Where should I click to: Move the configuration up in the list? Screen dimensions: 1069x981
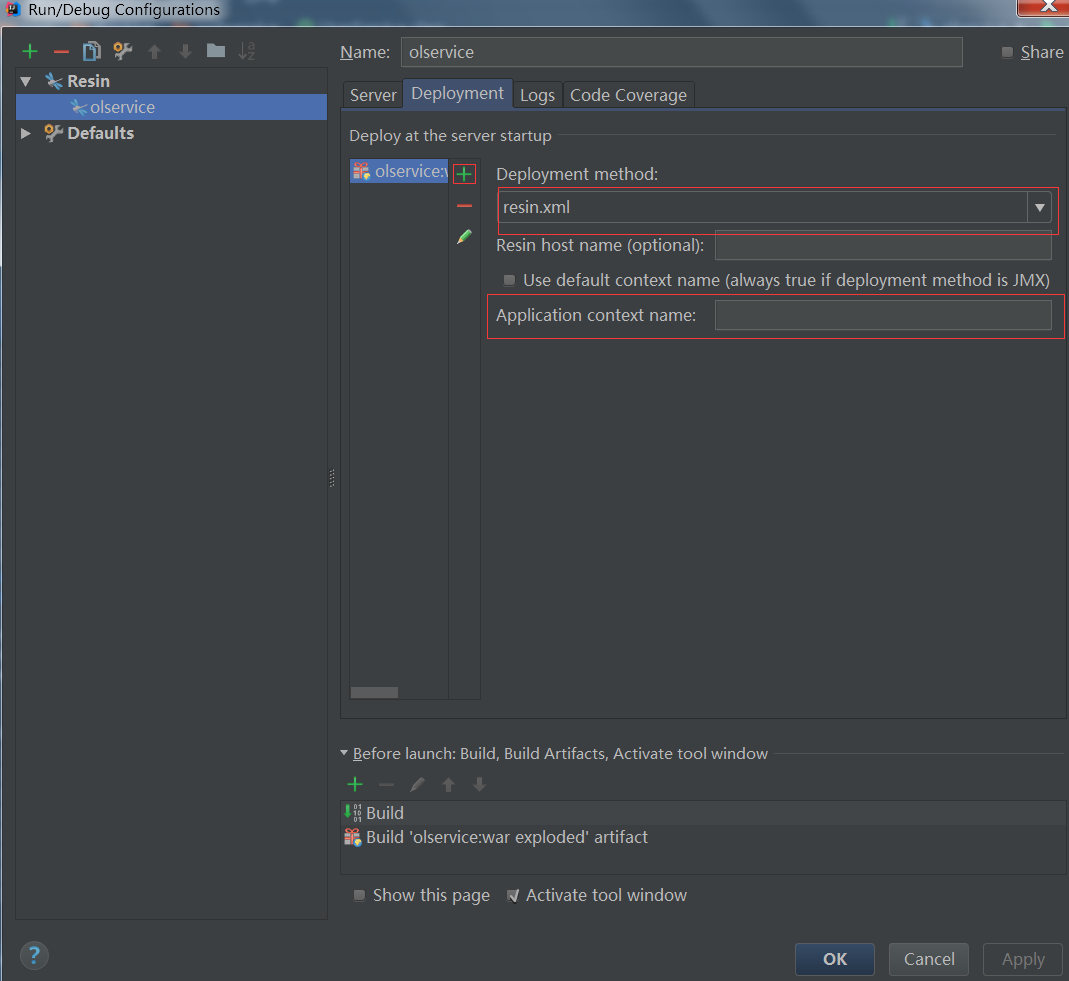coord(155,52)
